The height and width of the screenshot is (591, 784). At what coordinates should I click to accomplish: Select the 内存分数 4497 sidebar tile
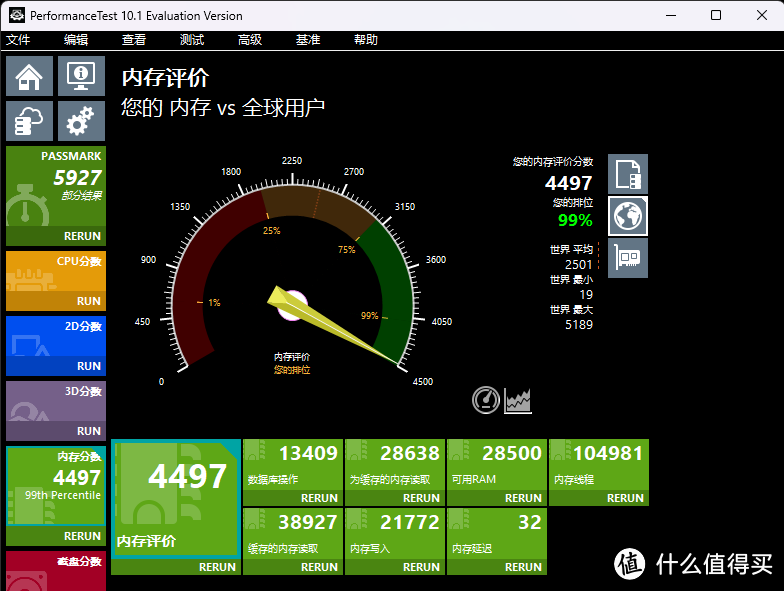click(56, 486)
